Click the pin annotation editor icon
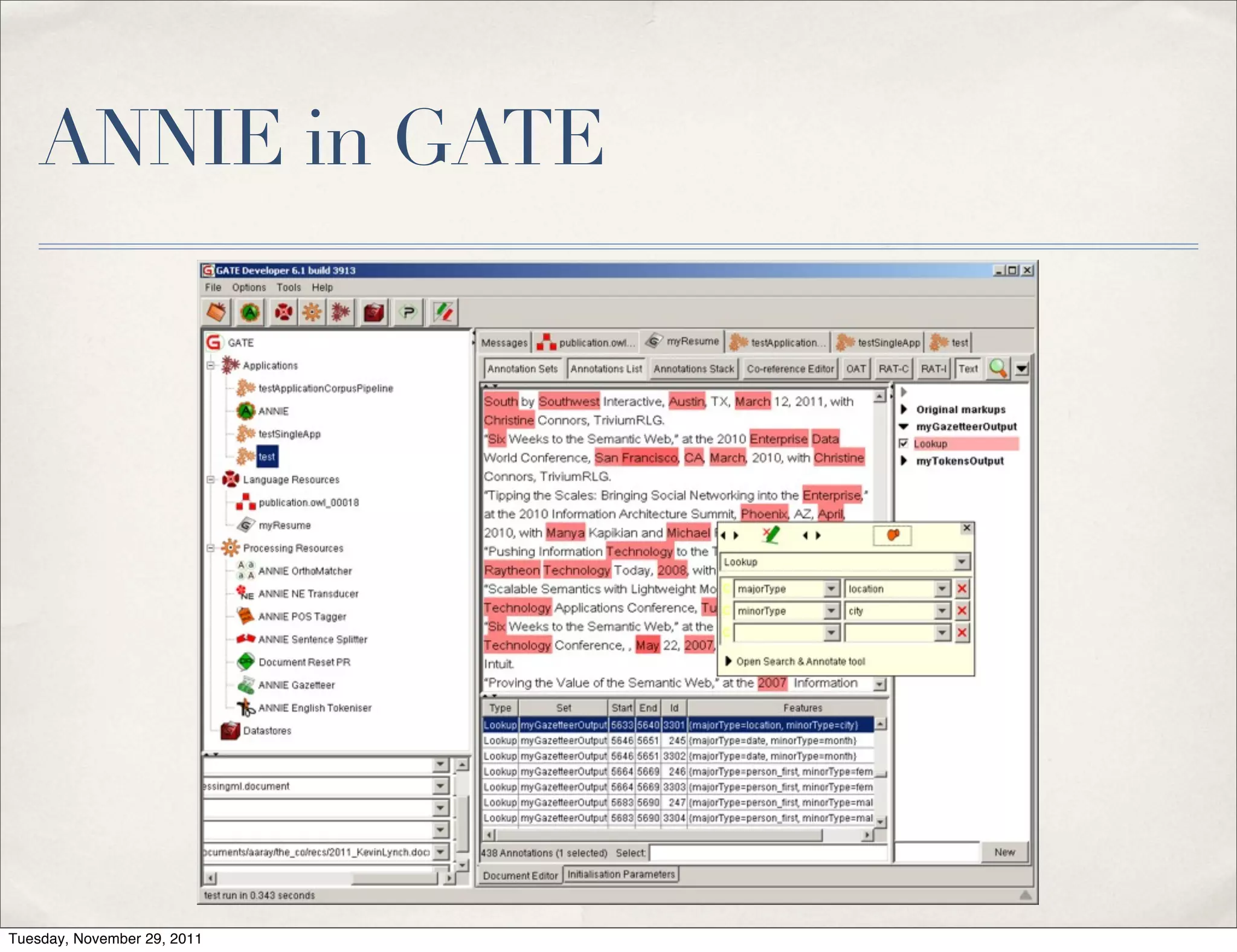 892,535
